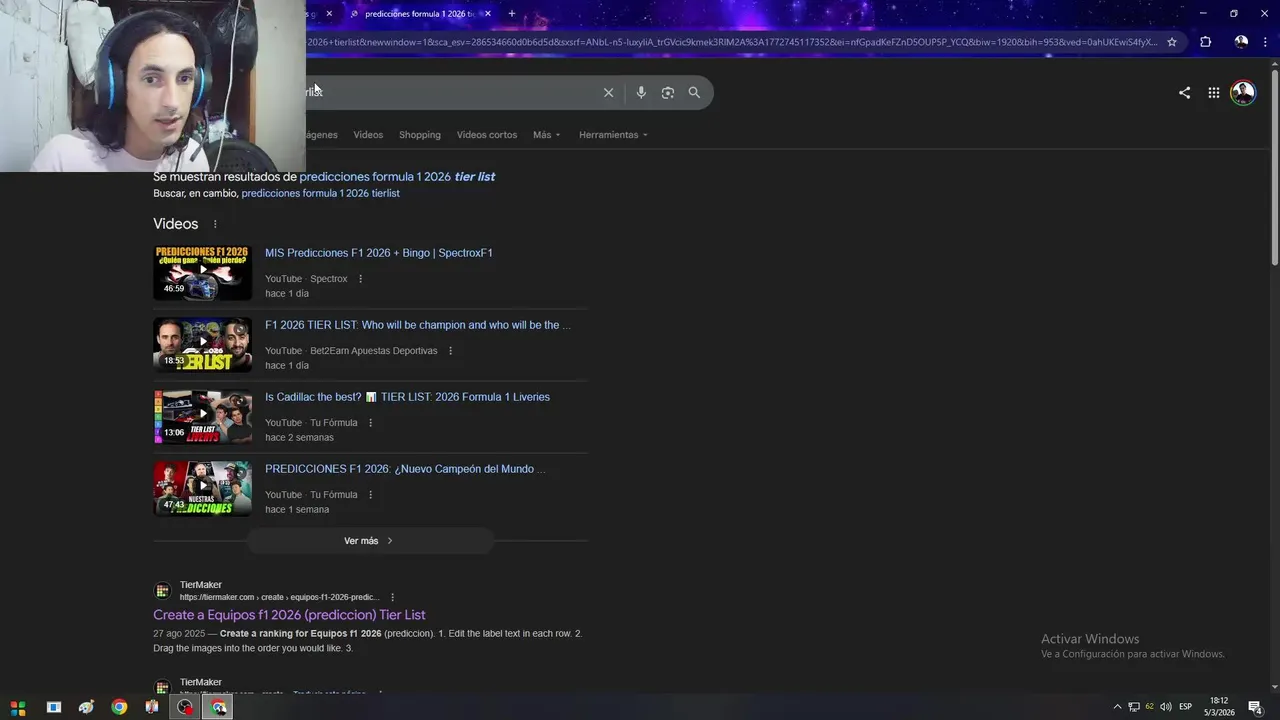Open options for Nuevo Campeón del Mundo video
The image size is (1280, 720).
(371, 495)
